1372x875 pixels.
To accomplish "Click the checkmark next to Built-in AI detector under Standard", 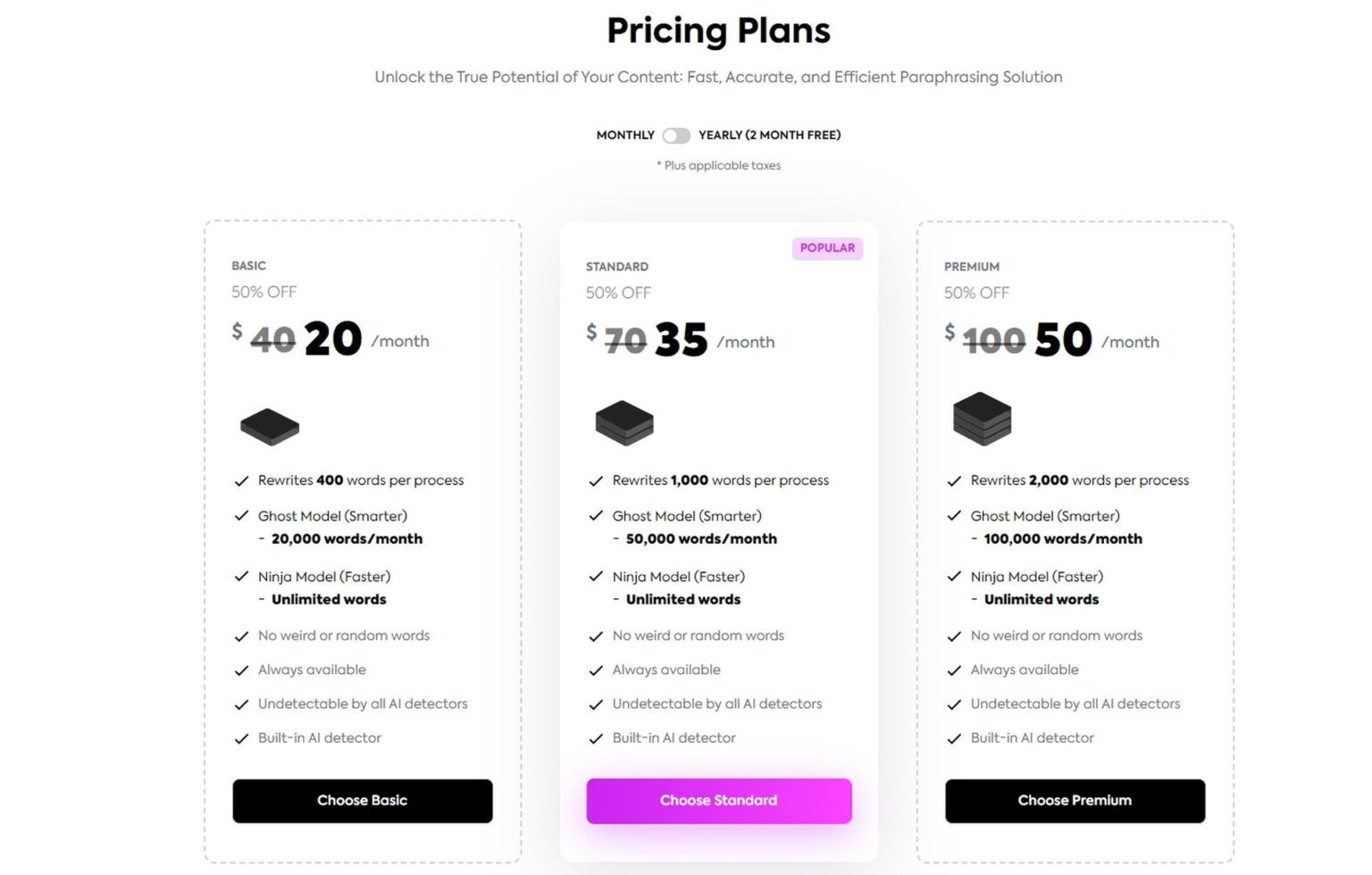I will pyautogui.click(x=595, y=738).
